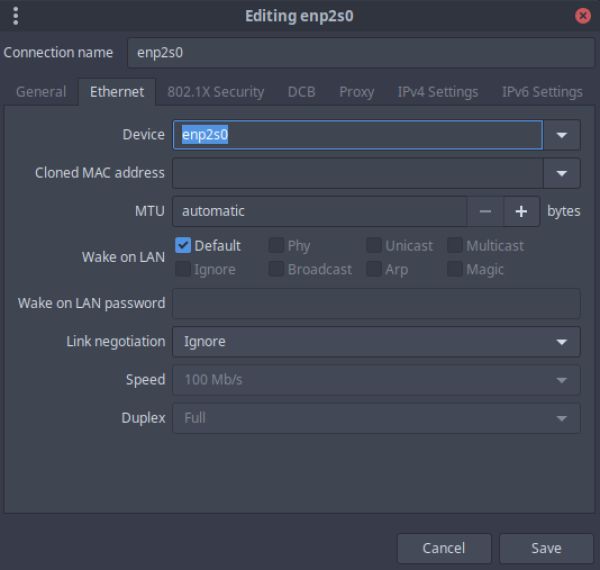Increase MTU with the plus button
This screenshot has height=570, width=600.
pyautogui.click(x=521, y=211)
